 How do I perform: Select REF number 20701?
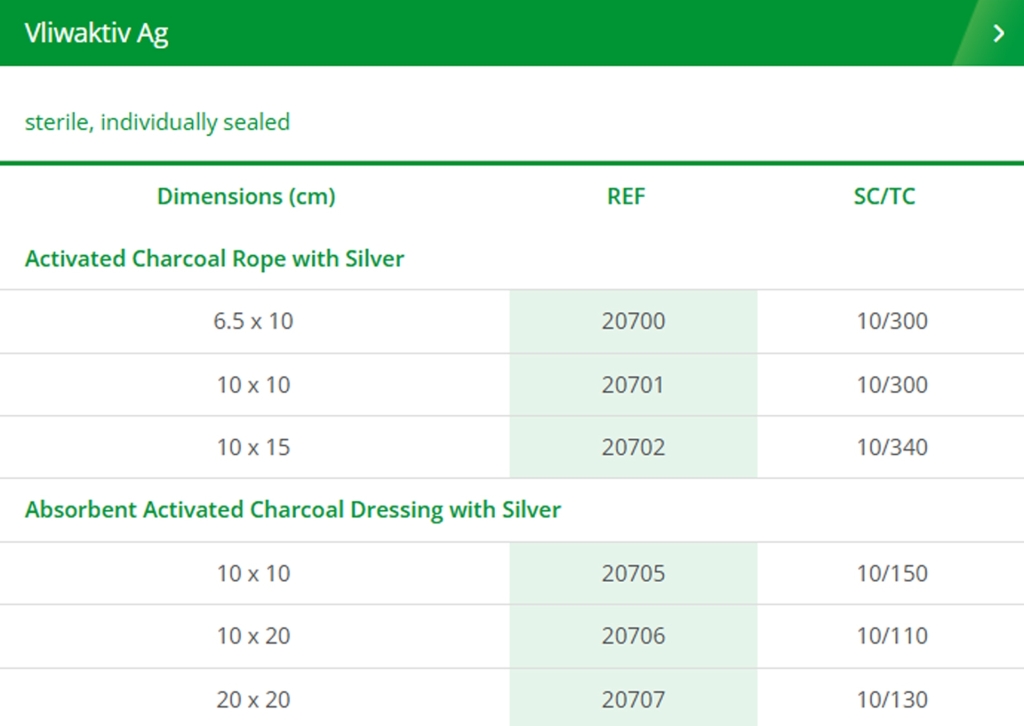(x=633, y=385)
